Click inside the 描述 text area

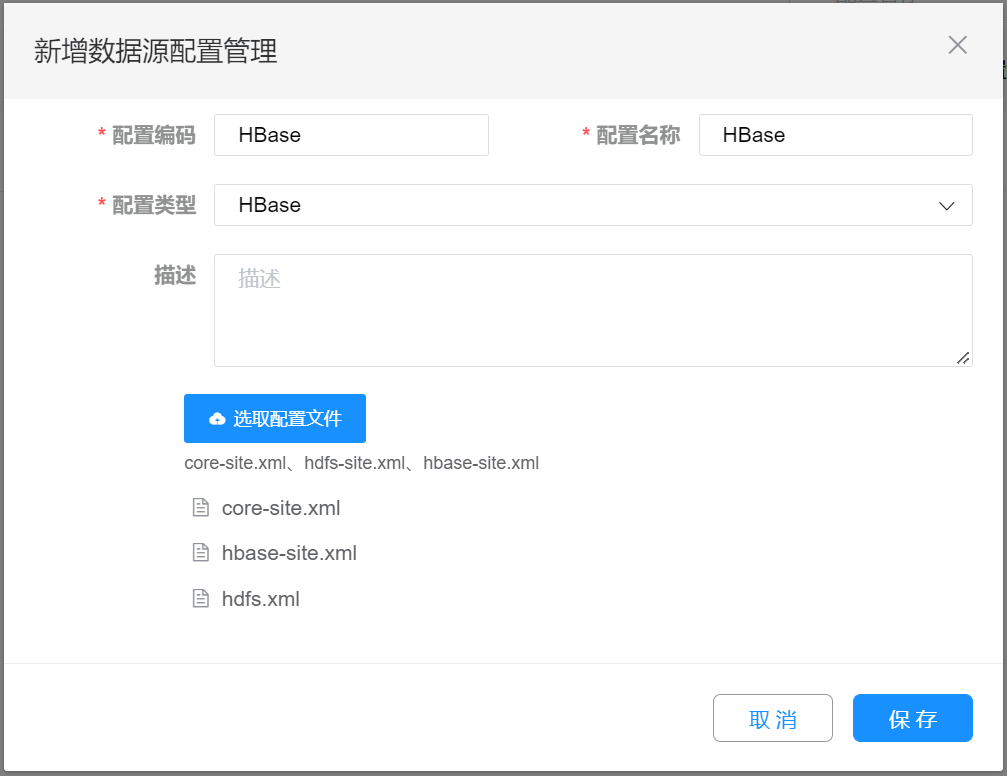[x=592, y=310]
